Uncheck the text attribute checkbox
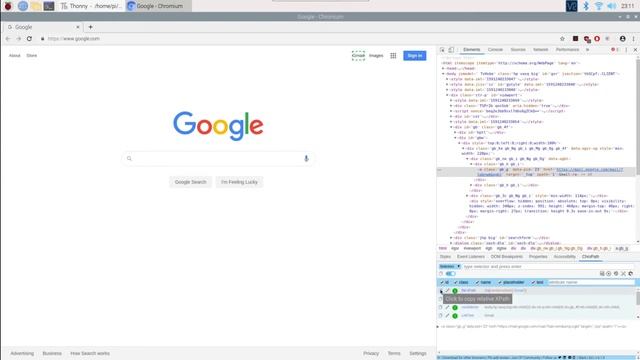Image resolution: width=640 pixels, height=360 pixels. tap(533, 282)
